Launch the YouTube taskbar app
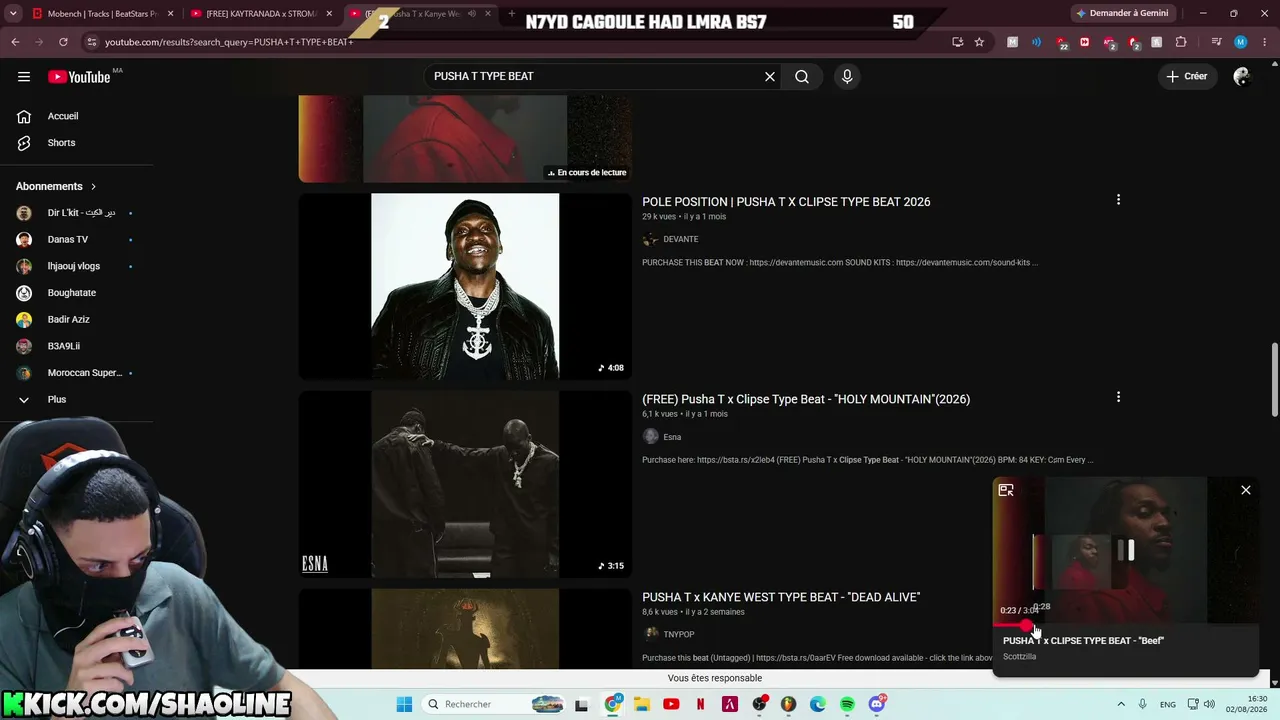This screenshot has height=720, width=1280. [671, 704]
